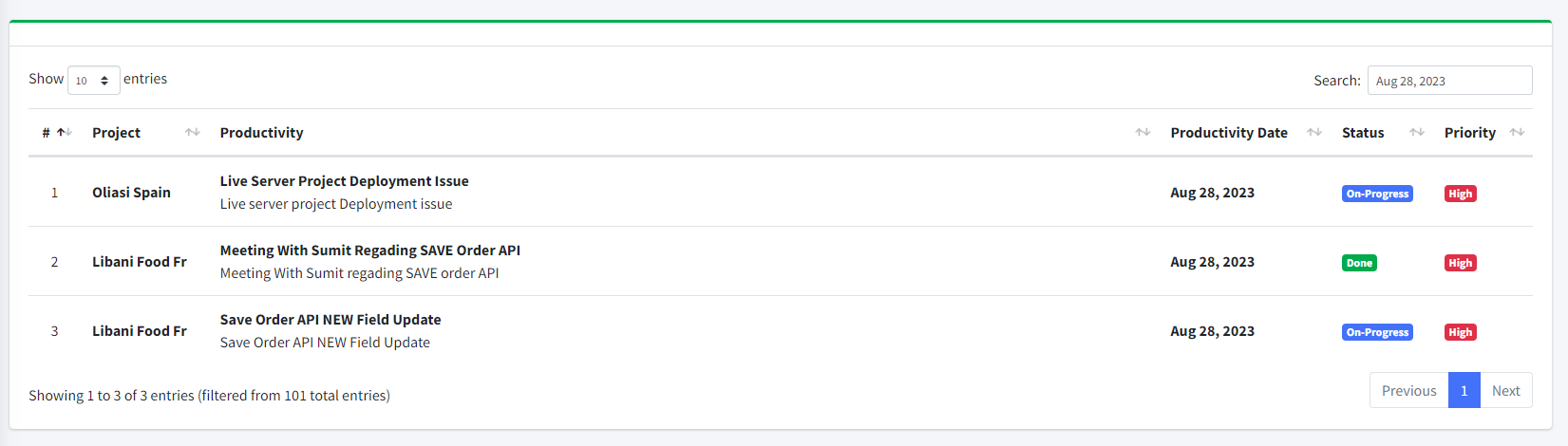Click the Status column sort icon
The image size is (1568, 446).
pos(1417,133)
